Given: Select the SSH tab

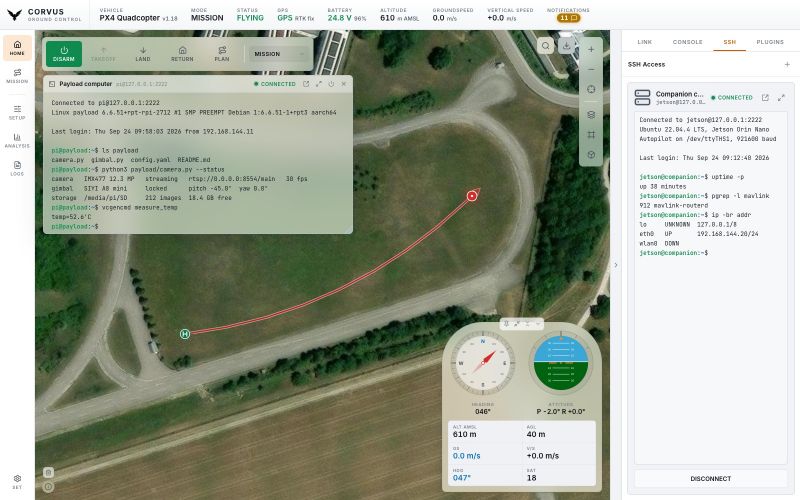Looking at the screenshot, I should tap(730, 42).
